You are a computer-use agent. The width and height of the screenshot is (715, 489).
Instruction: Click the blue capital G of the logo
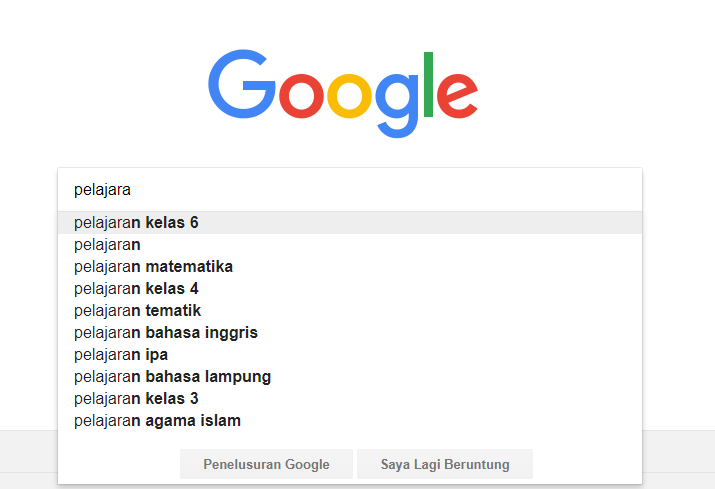coord(242,84)
